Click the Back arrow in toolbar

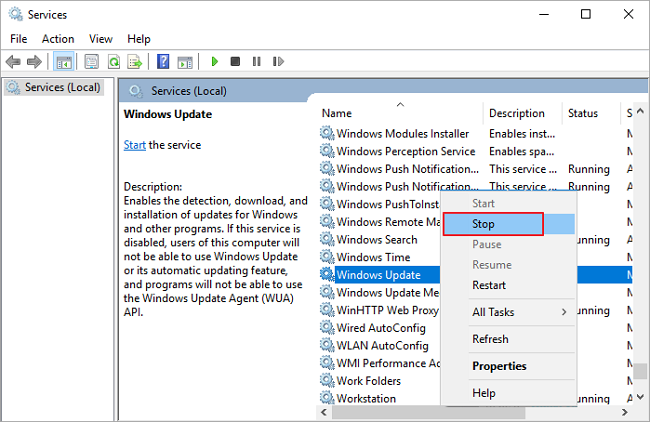(14, 61)
